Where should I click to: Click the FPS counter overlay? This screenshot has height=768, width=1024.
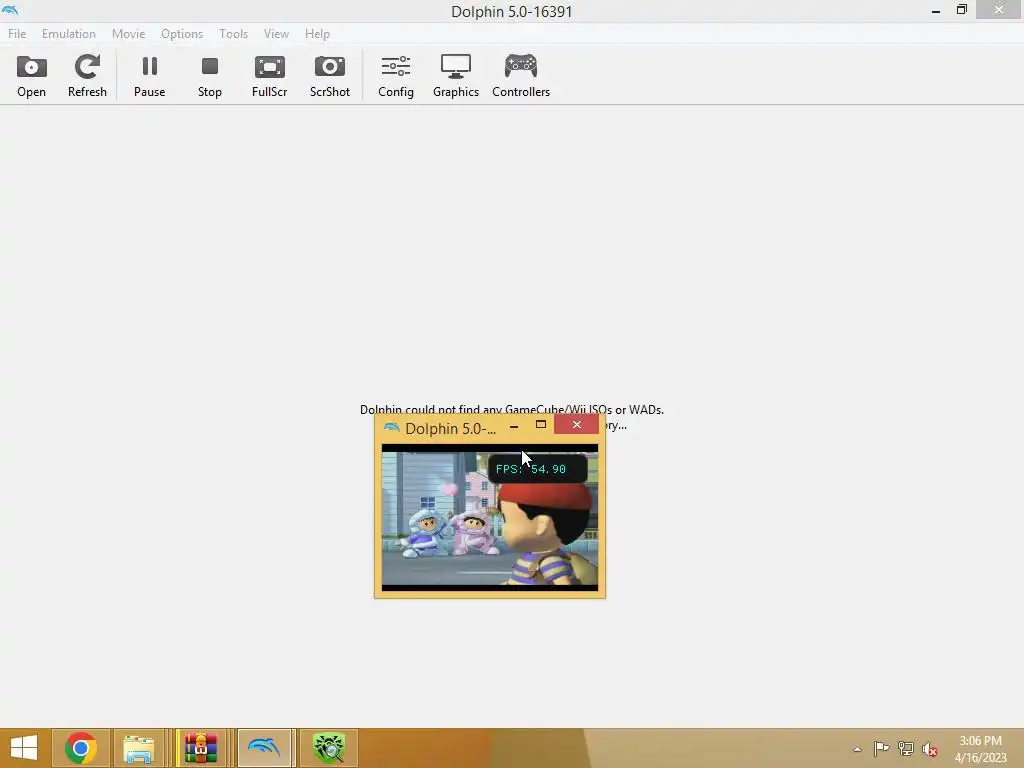pos(537,469)
